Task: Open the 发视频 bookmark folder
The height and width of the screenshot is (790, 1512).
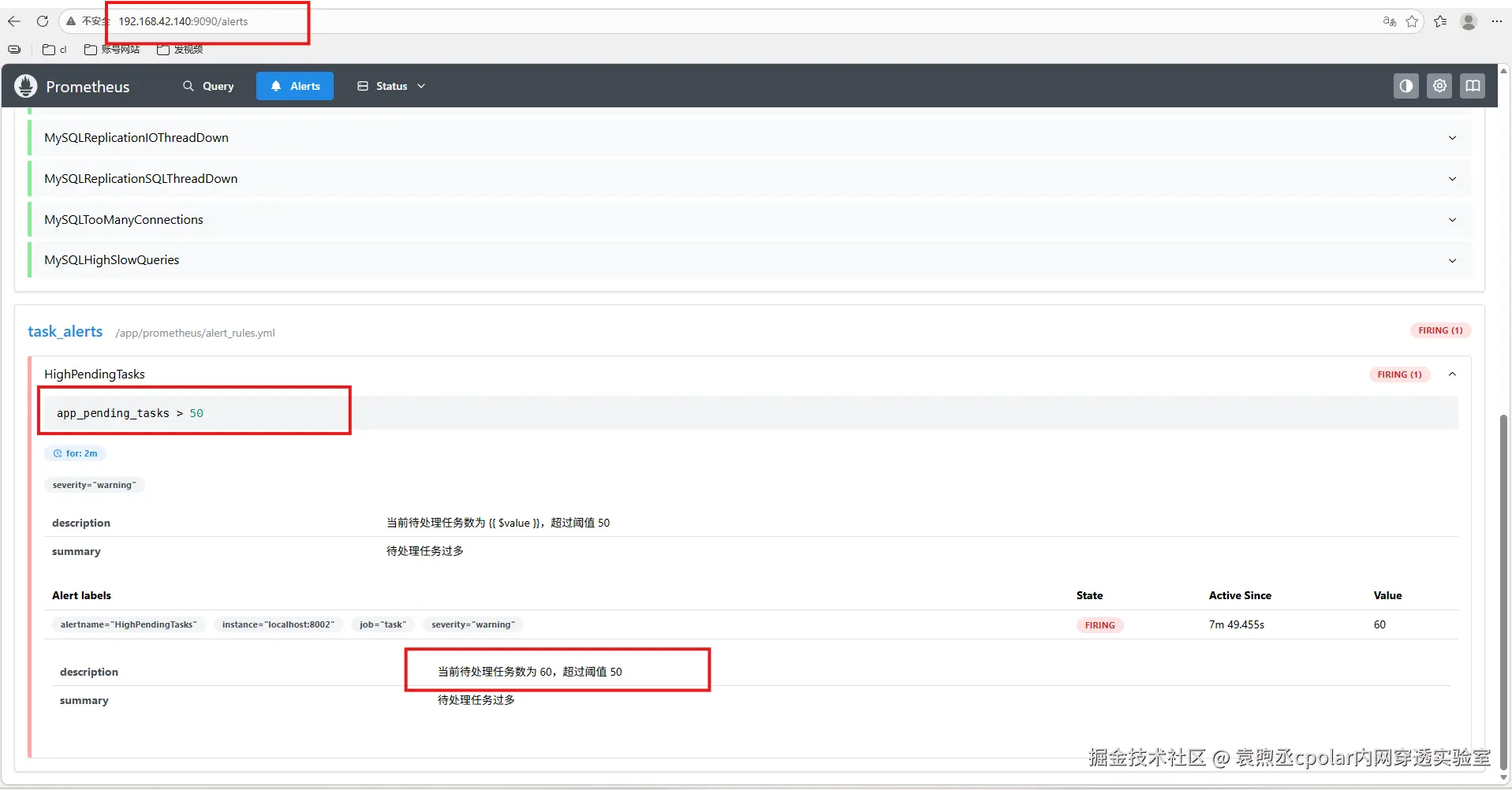Action: (180, 50)
